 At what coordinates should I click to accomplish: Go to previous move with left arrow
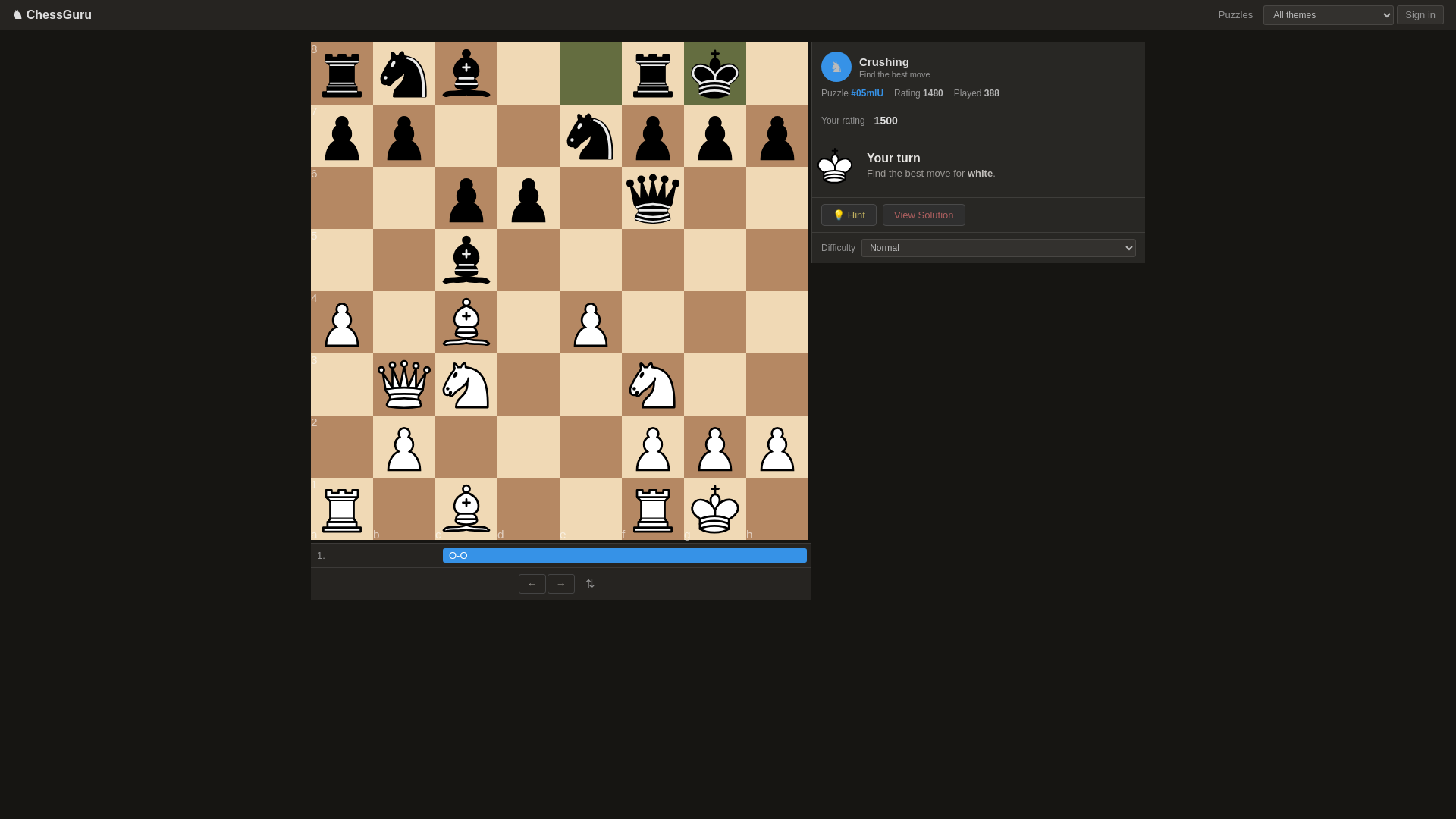point(532,584)
